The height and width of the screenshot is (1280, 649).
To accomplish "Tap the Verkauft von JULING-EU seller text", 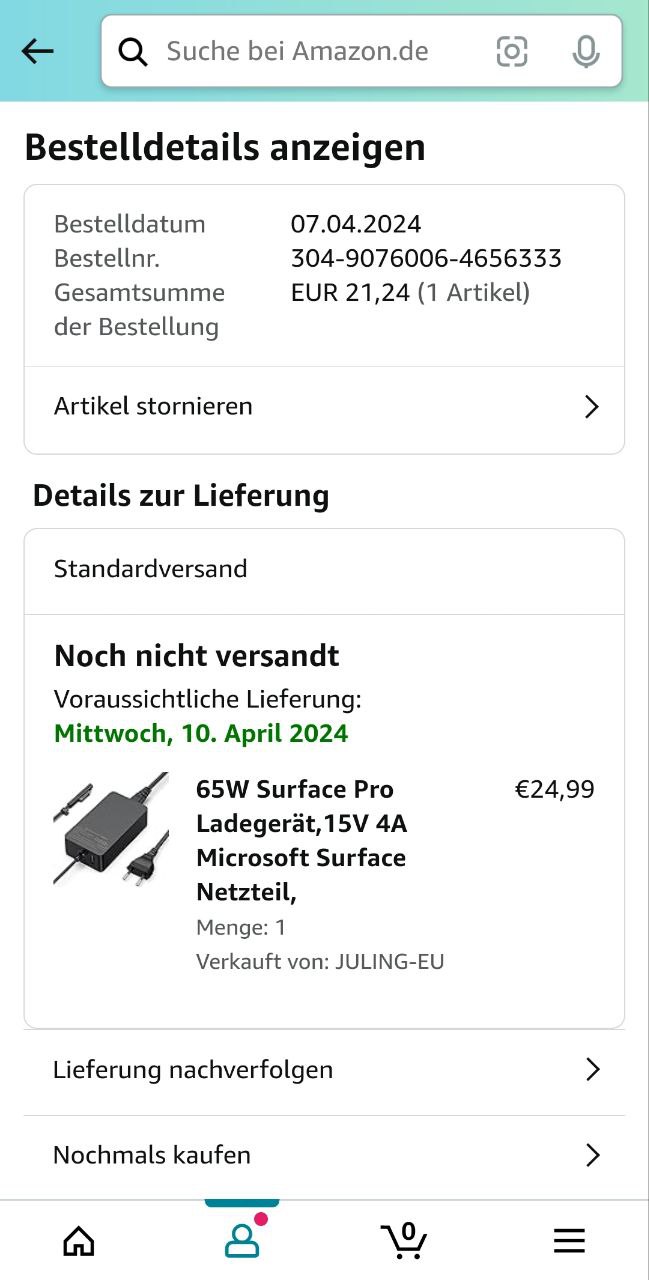I will click(320, 962).
